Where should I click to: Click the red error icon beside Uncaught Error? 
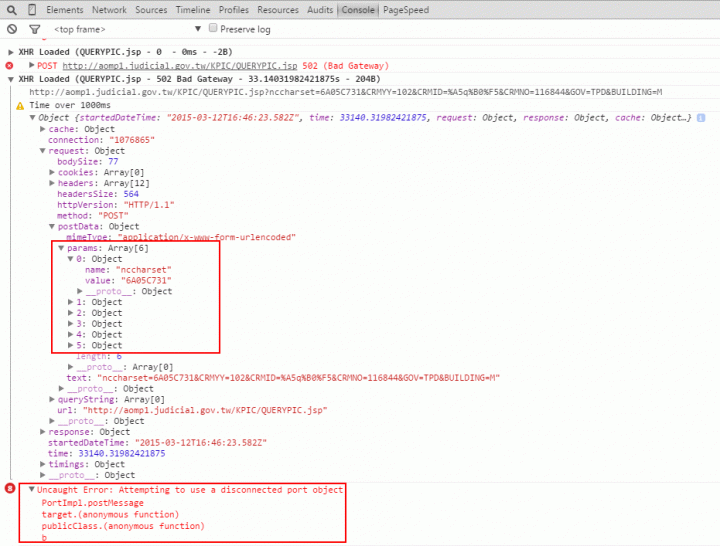coord(11,489)
